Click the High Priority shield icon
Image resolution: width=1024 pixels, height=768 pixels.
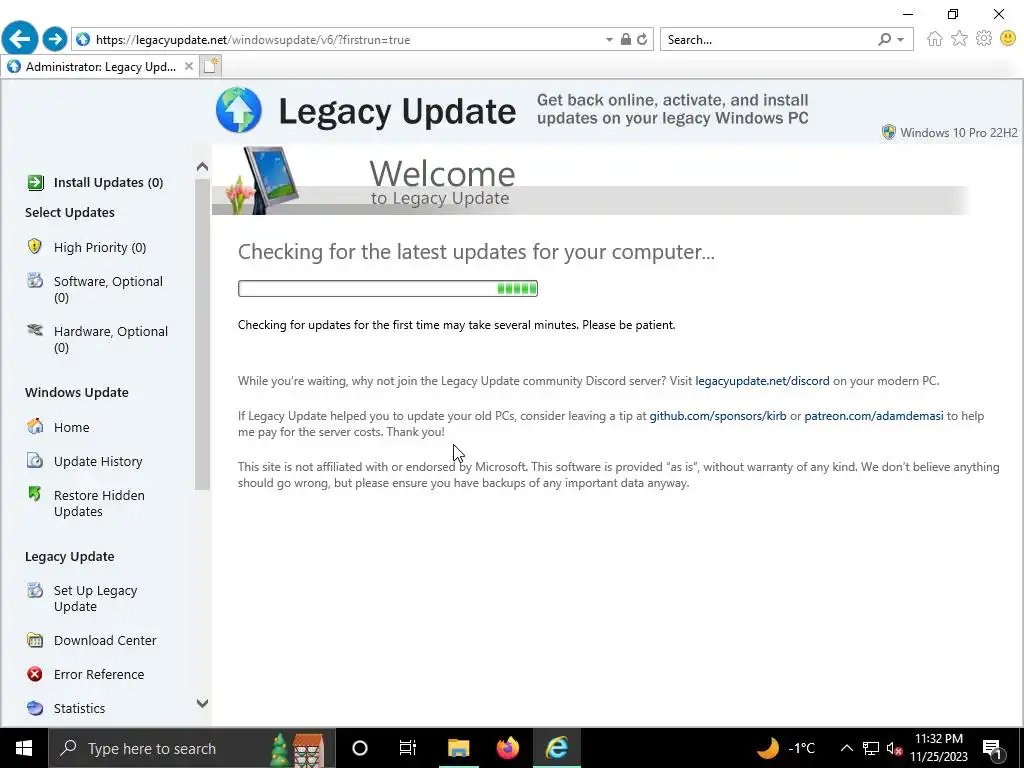pyautogui.click(x=35, y=246)
